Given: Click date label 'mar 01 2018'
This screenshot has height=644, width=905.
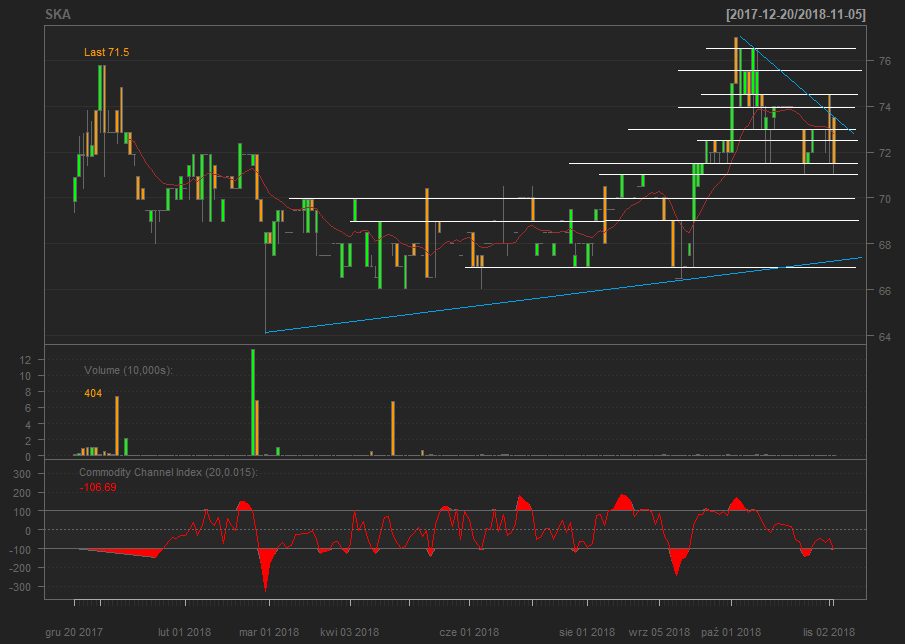Looking at the screenshot, I should point(269,632).
